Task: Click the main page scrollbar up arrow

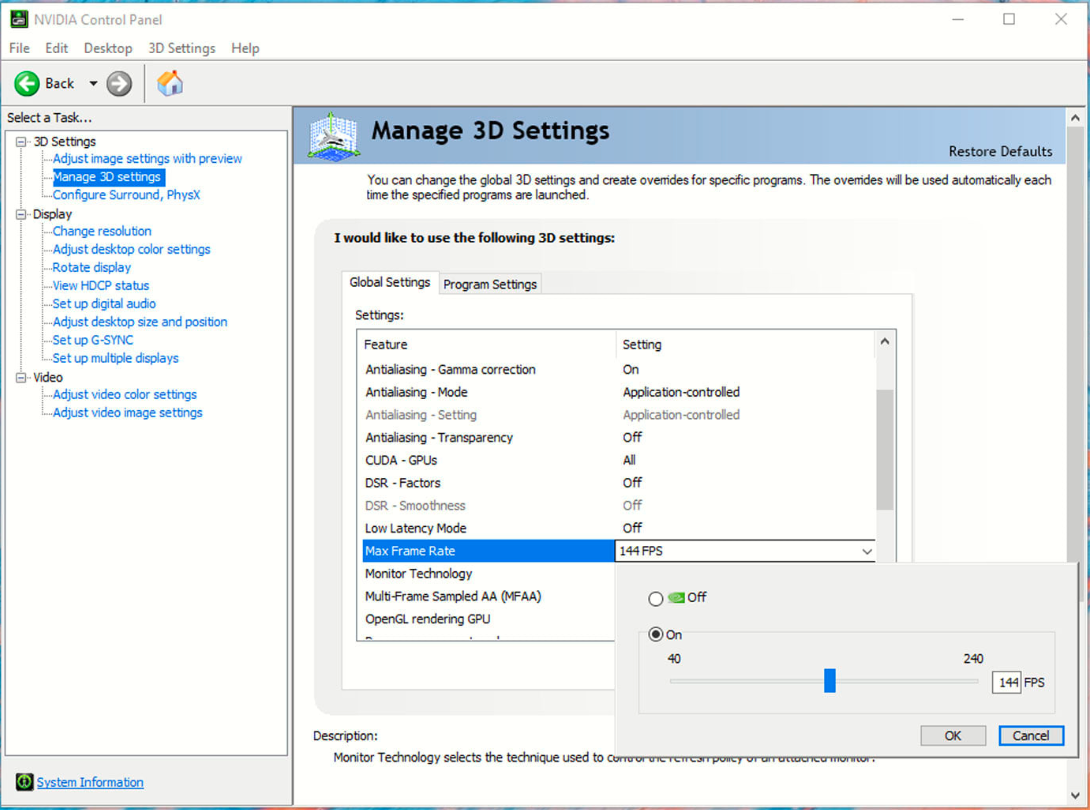Action: click(1075, 118)
